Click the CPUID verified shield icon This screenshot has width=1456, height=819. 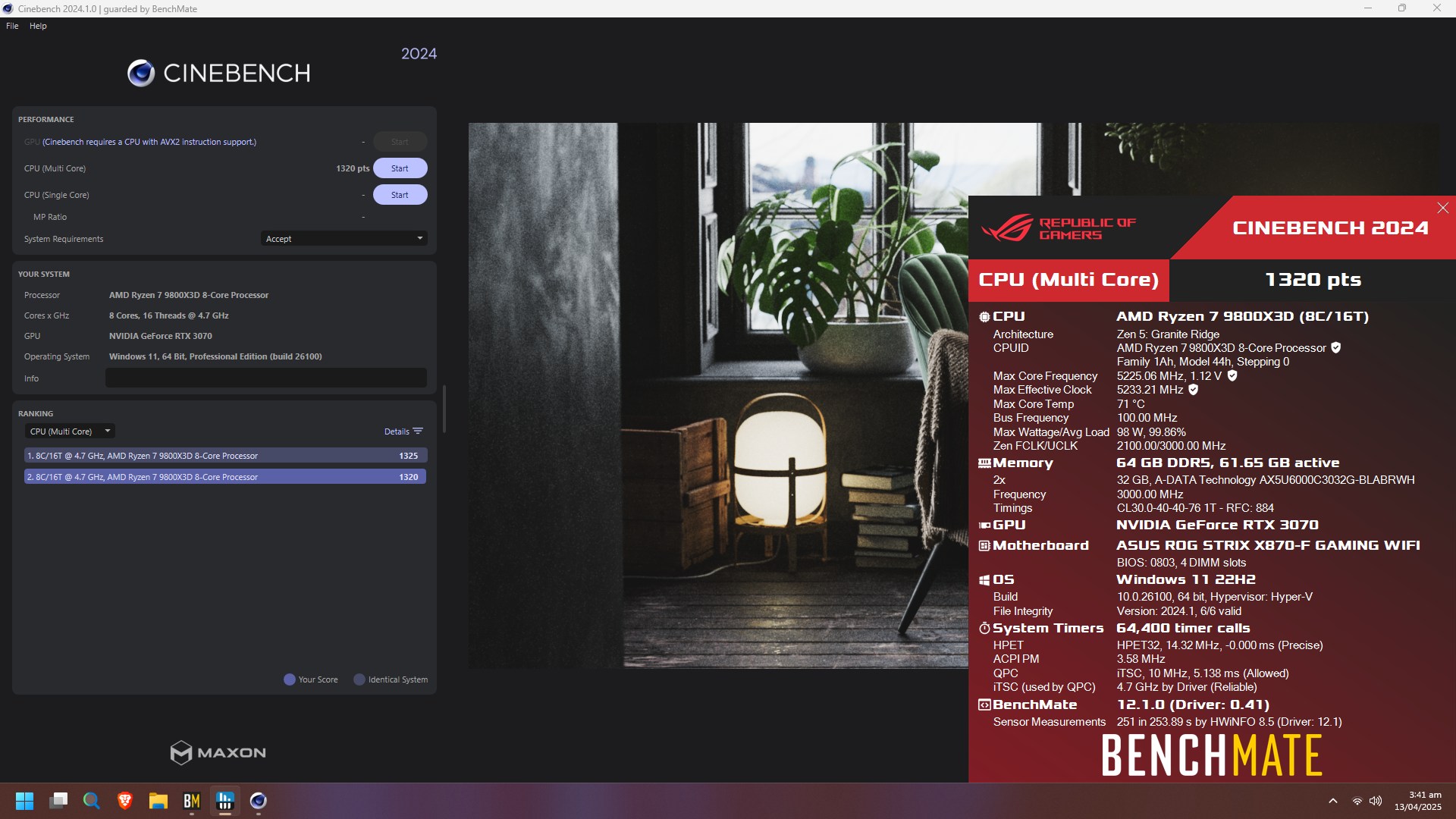click(1336, 348)
